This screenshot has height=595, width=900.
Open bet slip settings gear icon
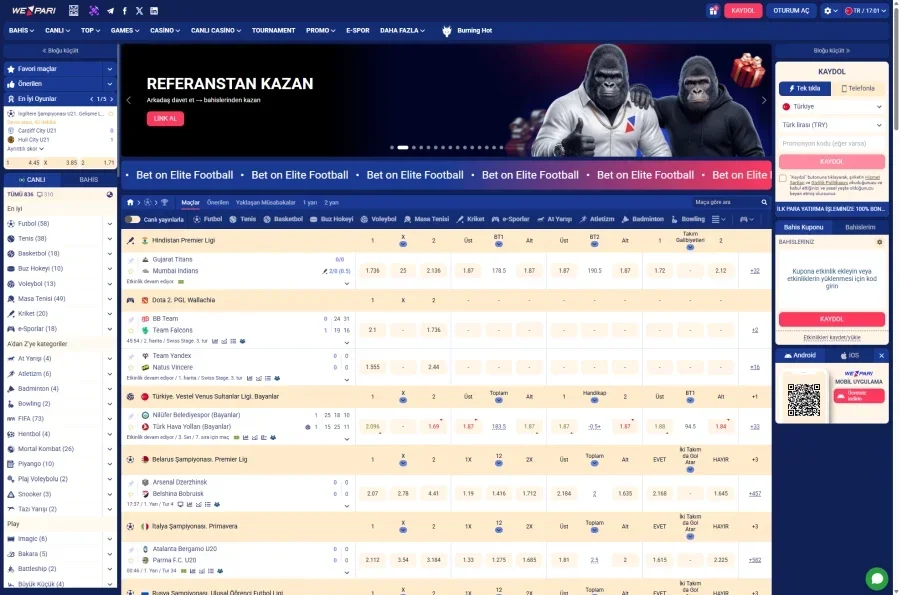tap(879, 242)
